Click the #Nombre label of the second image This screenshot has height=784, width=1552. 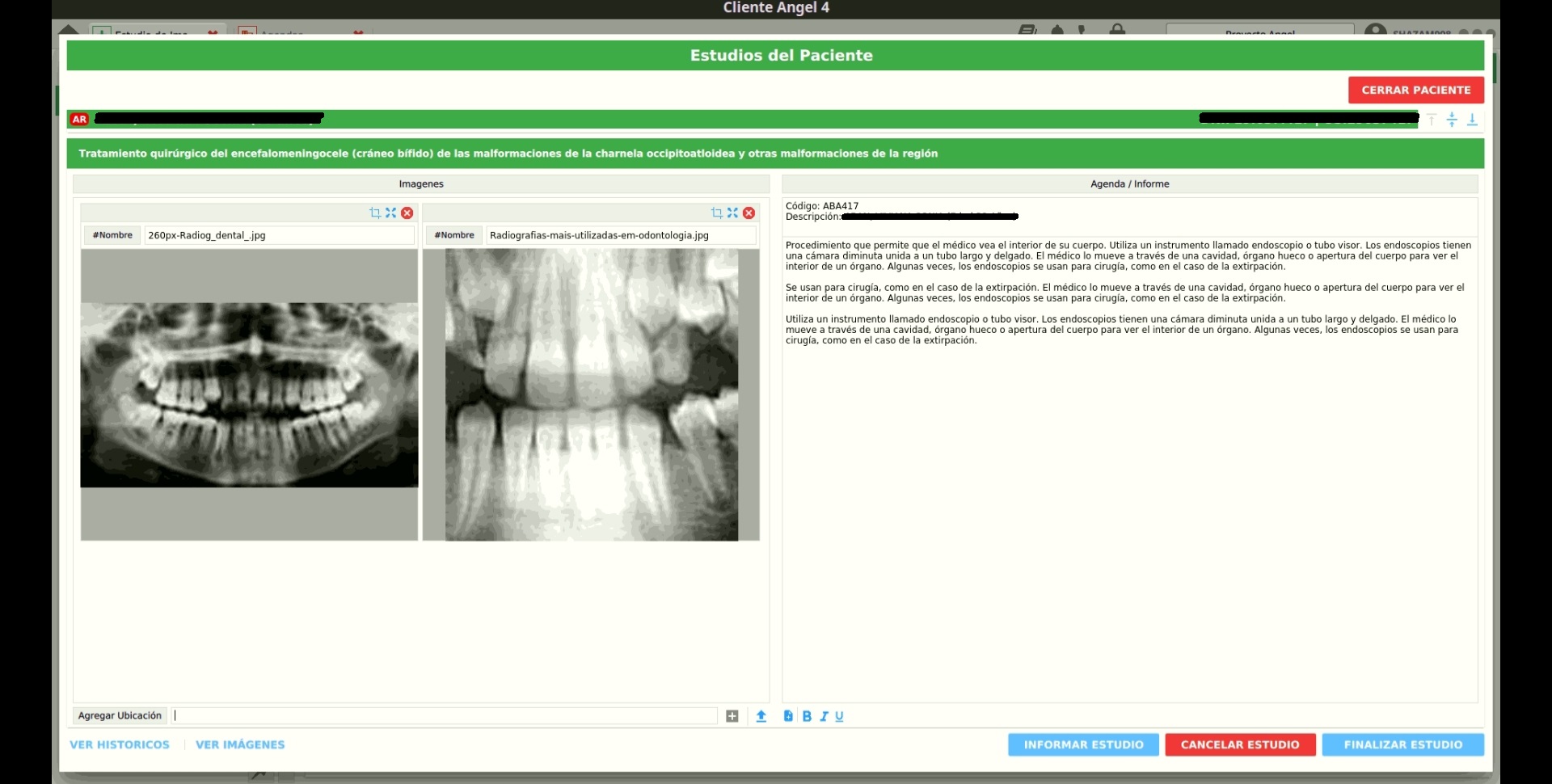[x=454, y=235]
